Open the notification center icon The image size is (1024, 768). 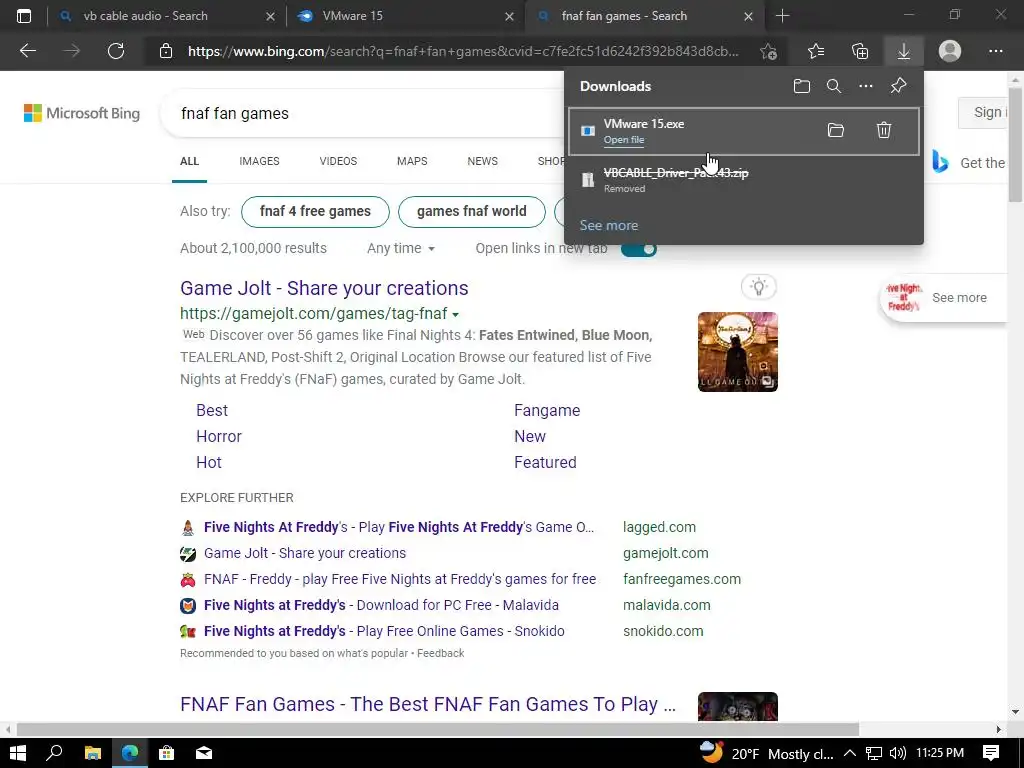tap(991, 753)
